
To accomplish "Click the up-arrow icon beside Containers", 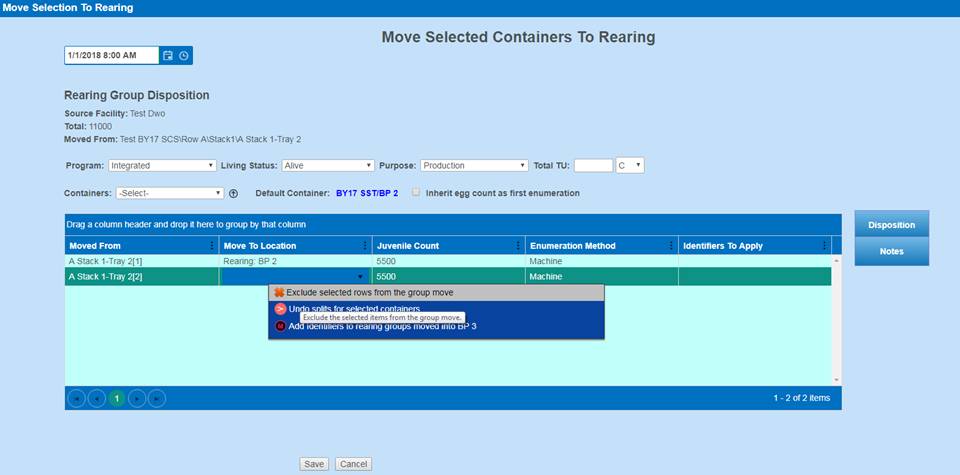I will pyautogui.click(x=233, y=194).
